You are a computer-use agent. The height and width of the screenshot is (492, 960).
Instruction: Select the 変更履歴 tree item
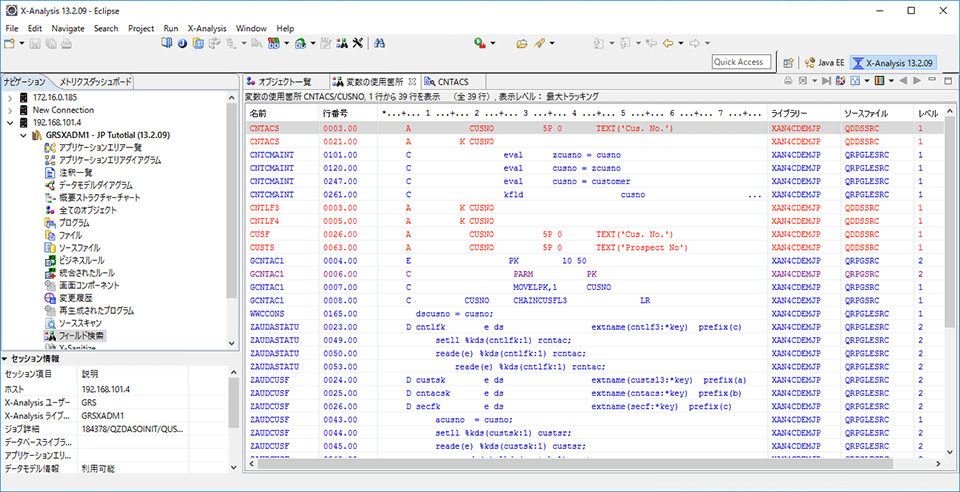tap(75, 297)
